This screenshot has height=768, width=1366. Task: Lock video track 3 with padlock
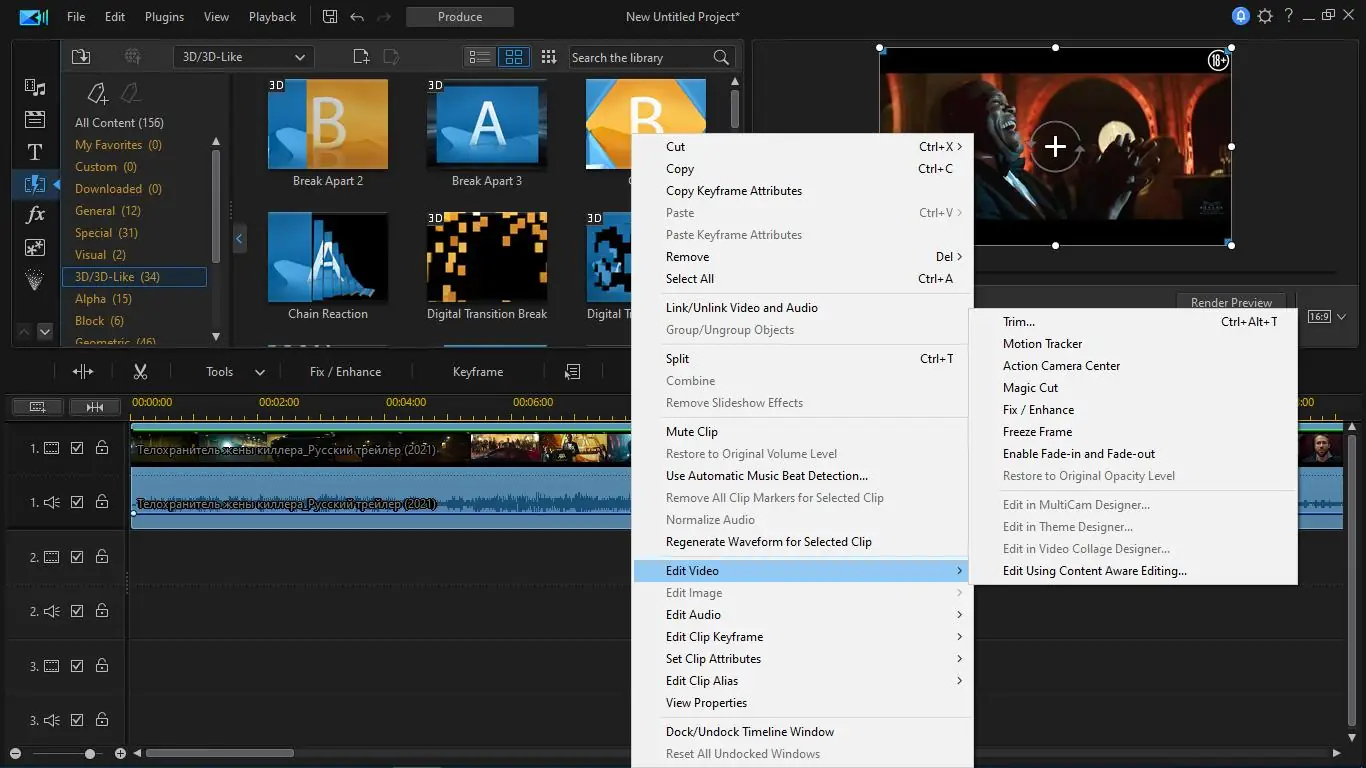[102, 666]
